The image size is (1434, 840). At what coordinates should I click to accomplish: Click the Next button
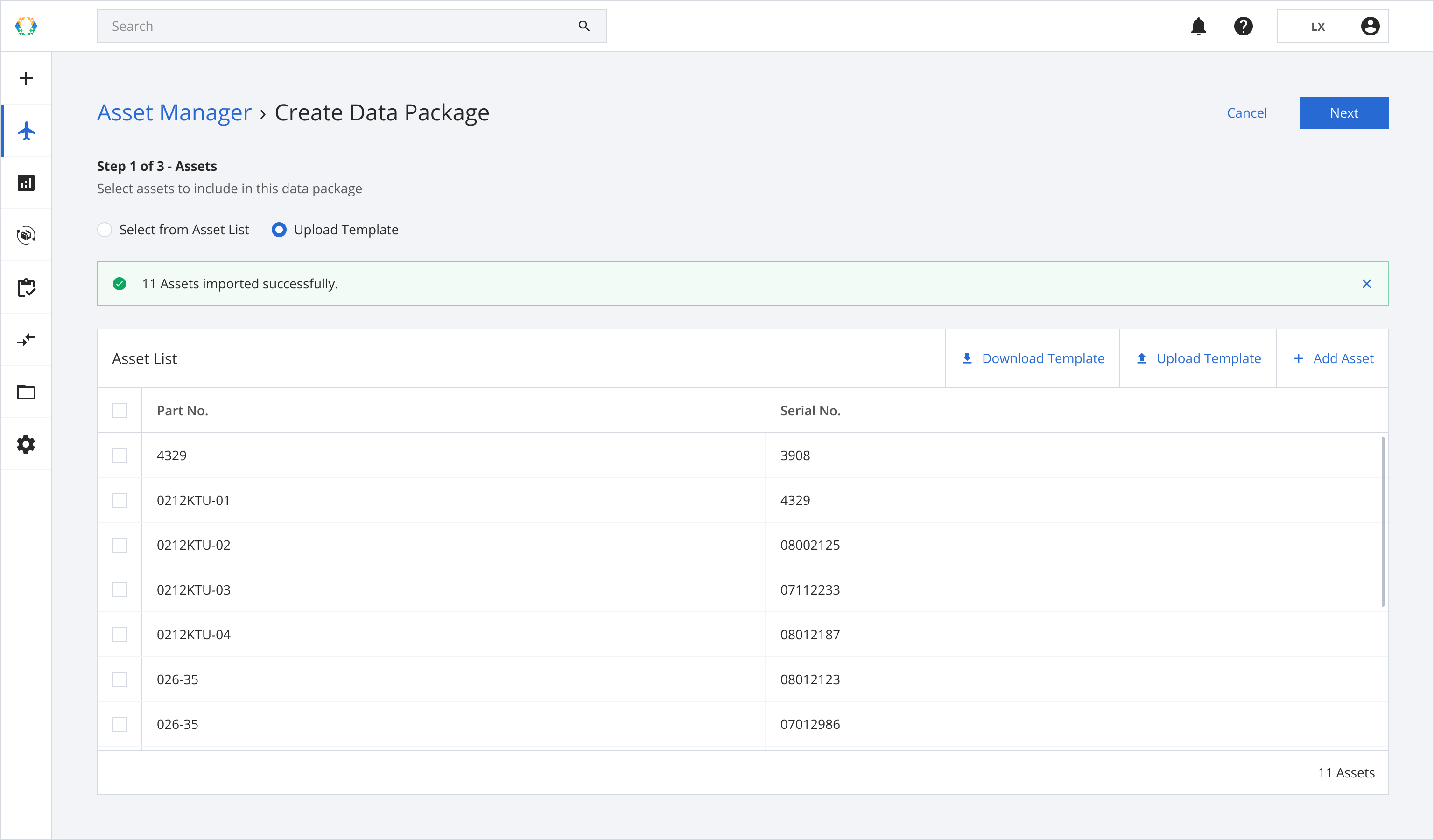(1343, 113)
